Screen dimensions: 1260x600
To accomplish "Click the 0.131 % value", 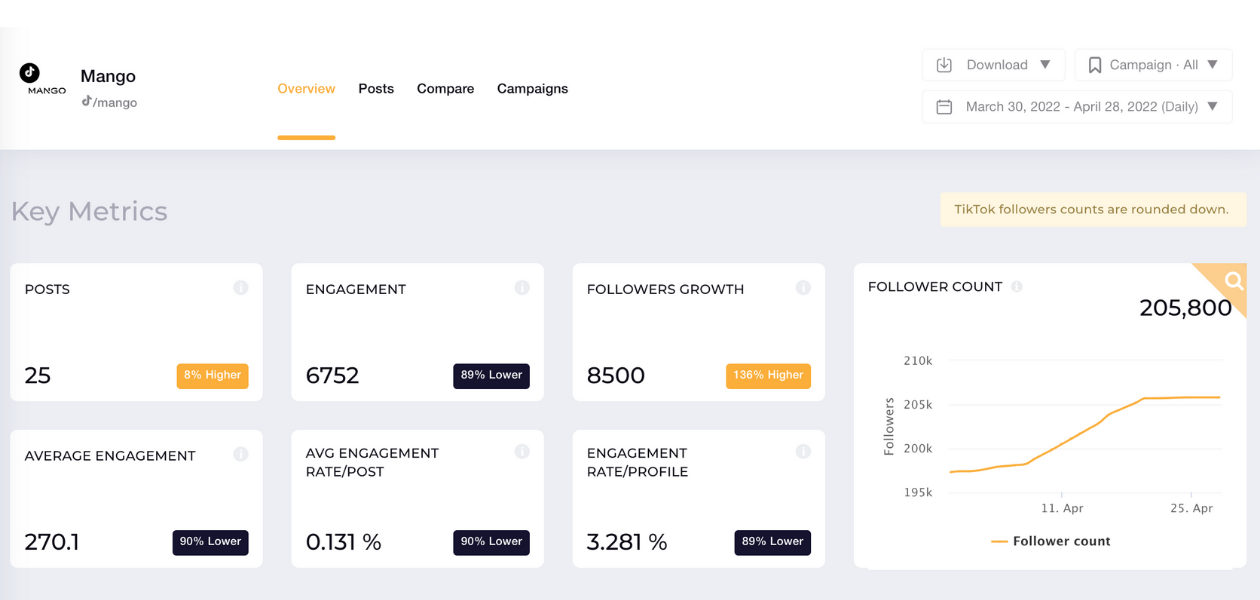I will tap(343, 542).
